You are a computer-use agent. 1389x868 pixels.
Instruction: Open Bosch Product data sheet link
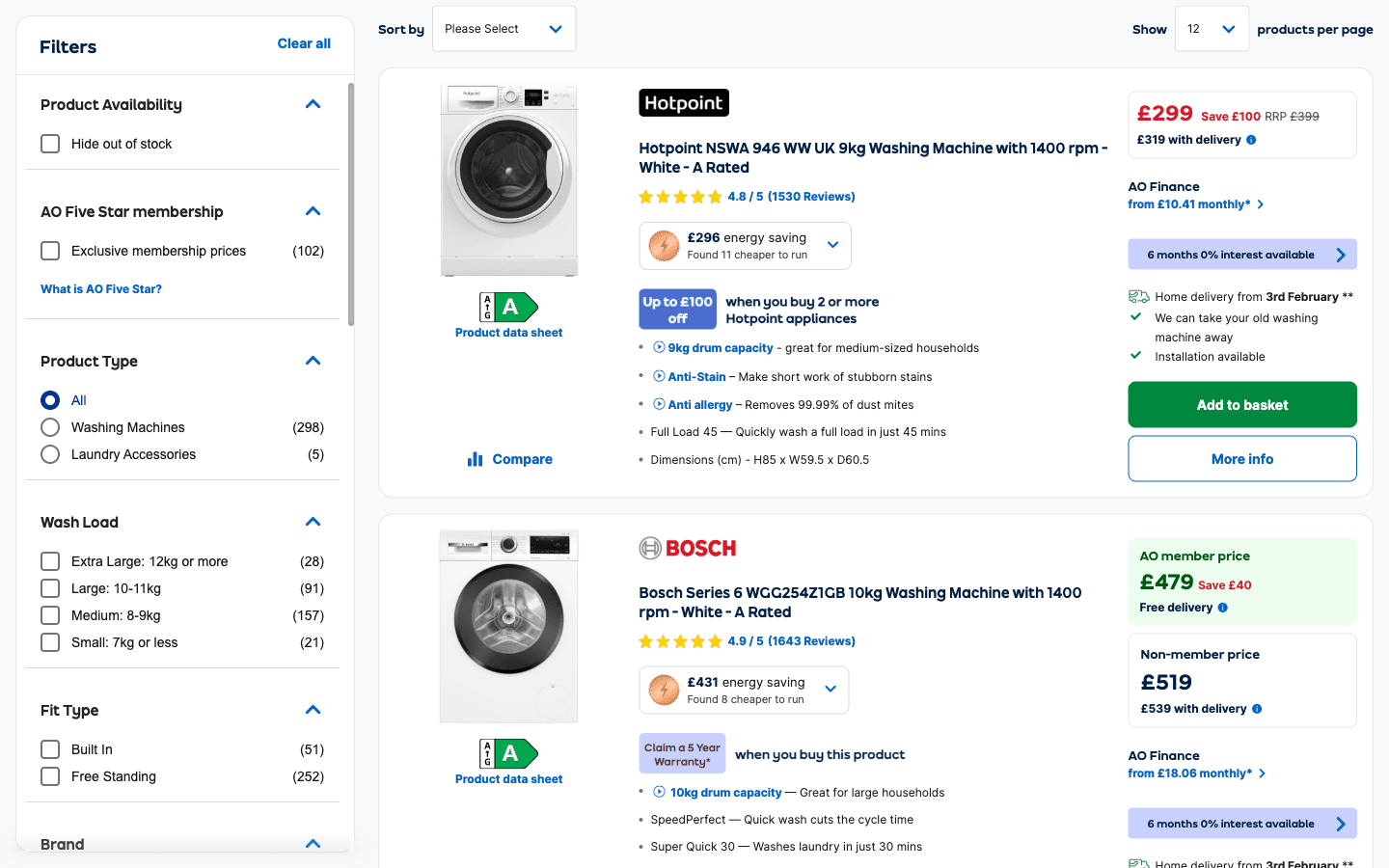(508, 779)
